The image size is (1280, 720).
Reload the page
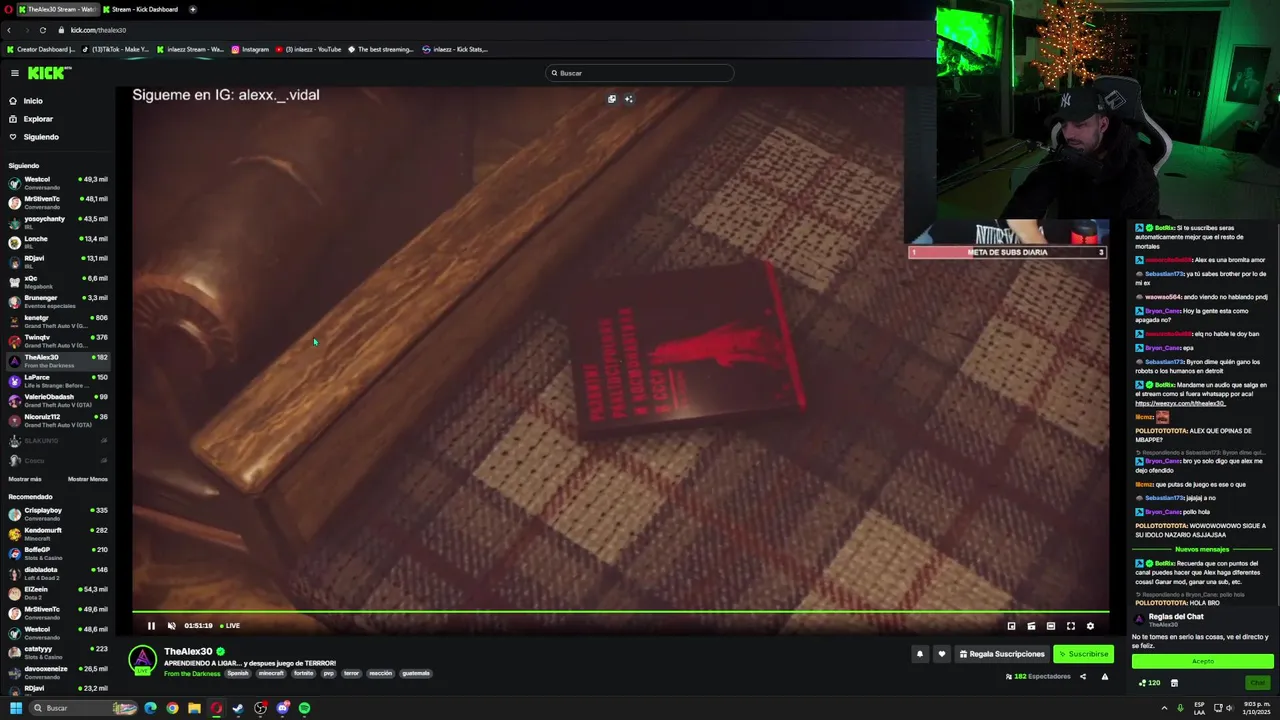[x=42, y=30]
